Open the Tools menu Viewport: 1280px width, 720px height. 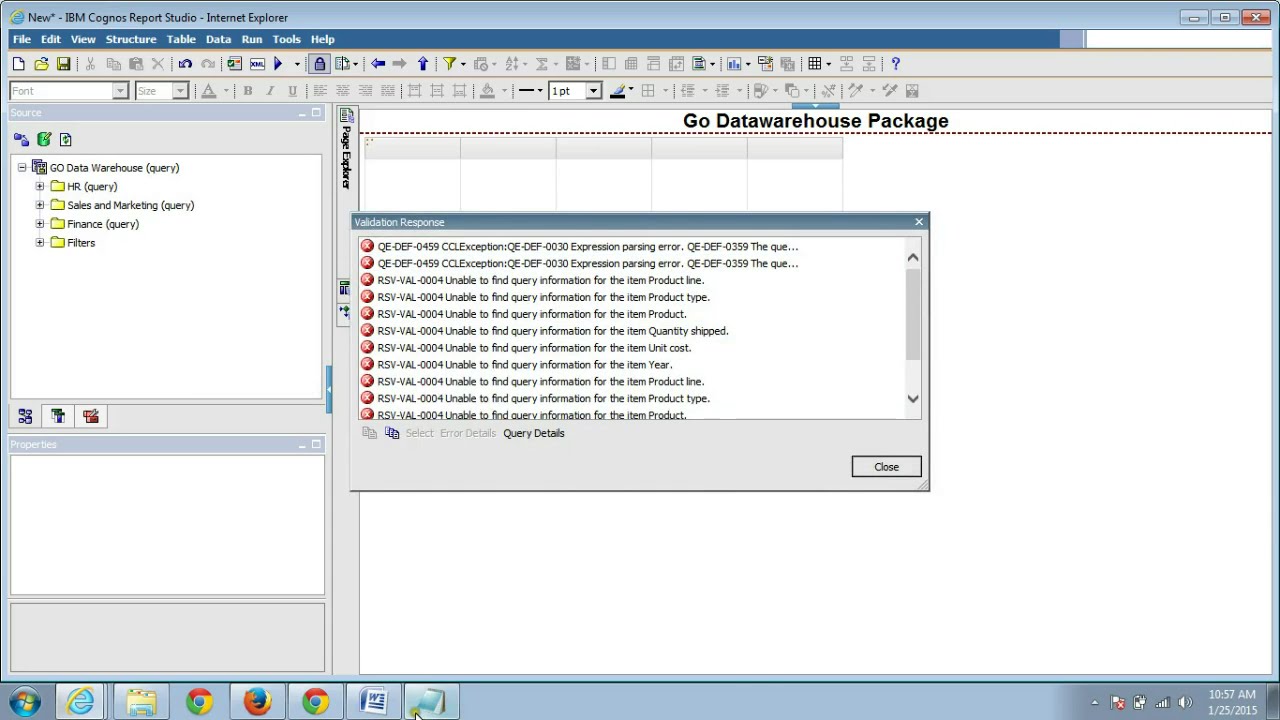(x=286, y=39)
